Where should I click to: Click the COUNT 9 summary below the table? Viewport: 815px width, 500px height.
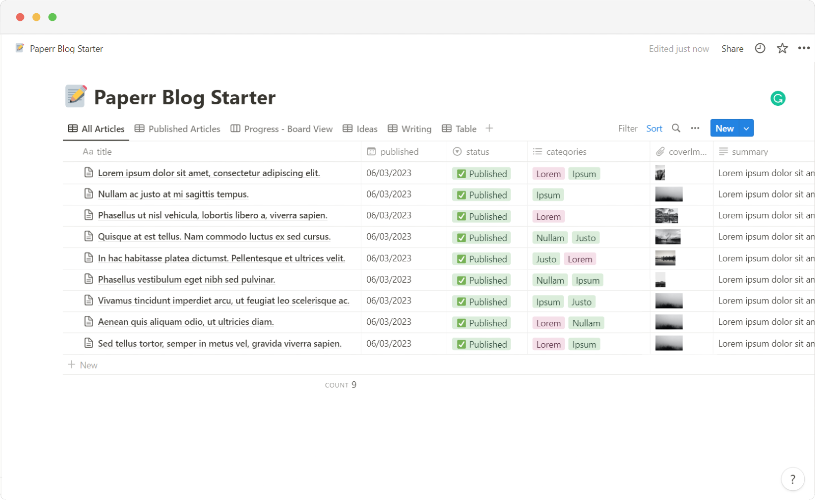click(x=340, y=385)
